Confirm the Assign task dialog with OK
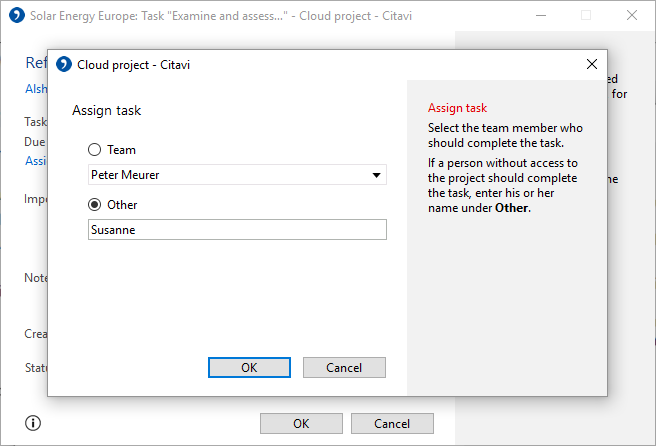Screen dimensions: 656x446 (x=249, y=368)
